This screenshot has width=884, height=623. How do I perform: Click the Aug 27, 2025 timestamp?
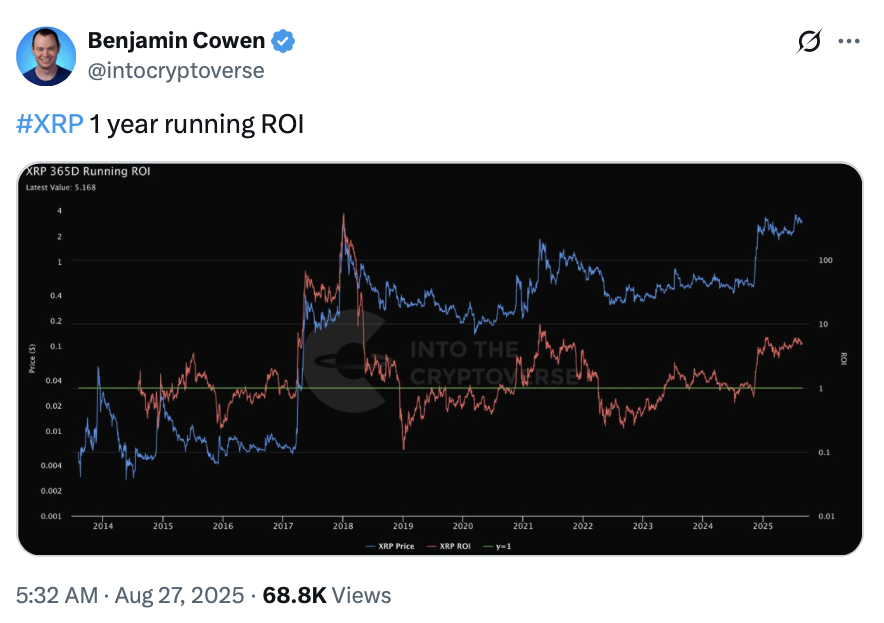click(x=180, y=596)
